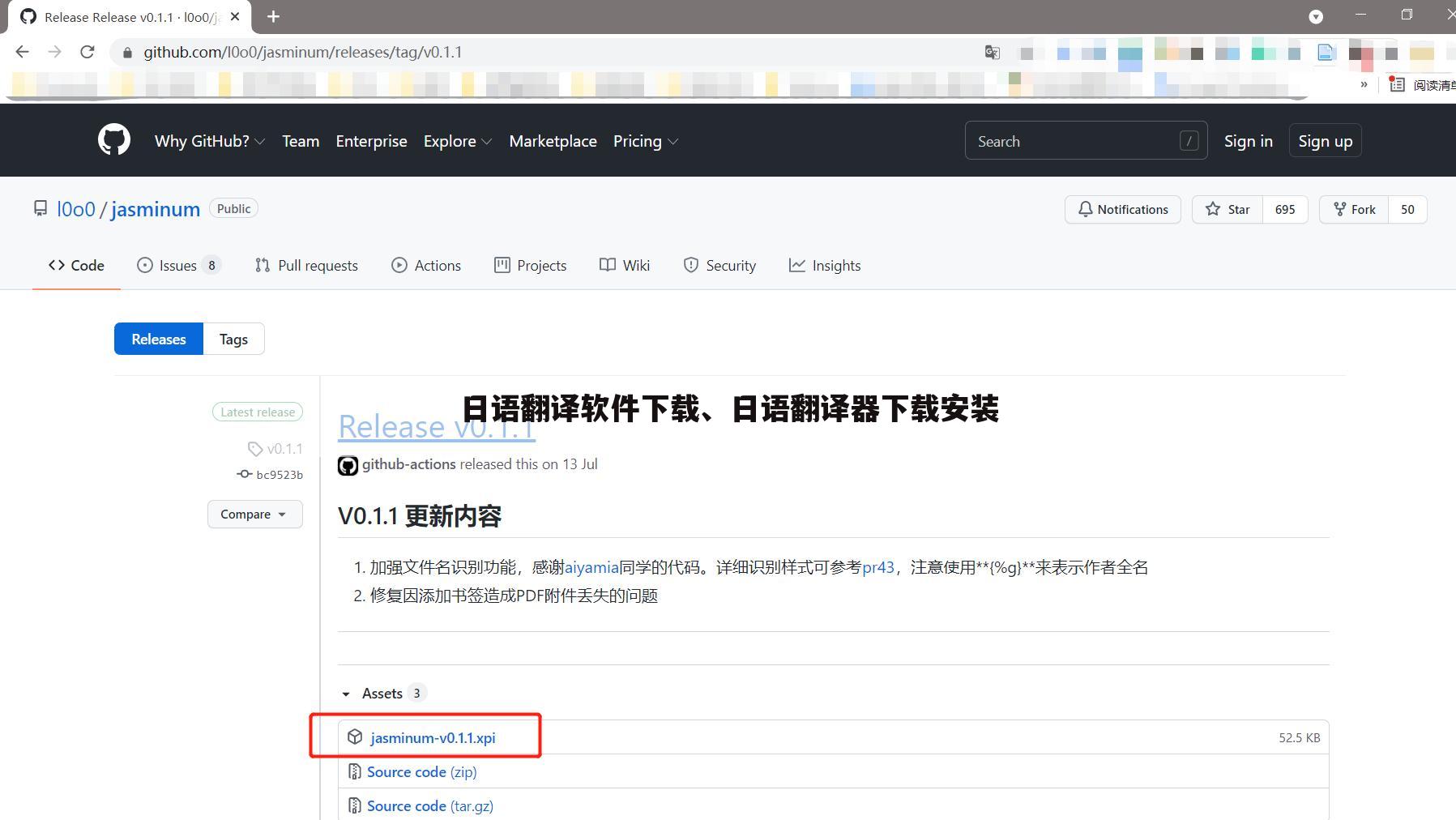Expand the Why GitHub? menu

pos(210,141)
